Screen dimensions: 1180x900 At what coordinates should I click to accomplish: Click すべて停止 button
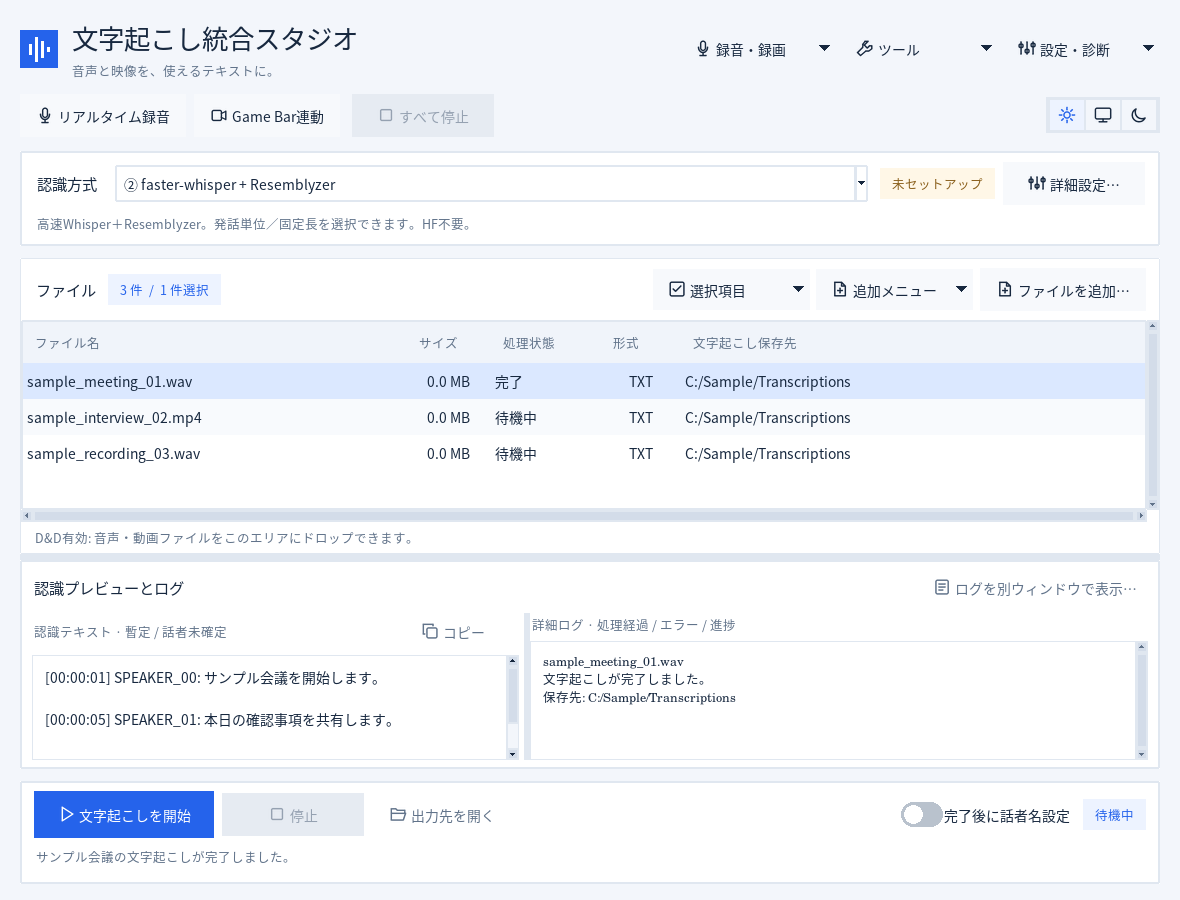(x=423, y=116)
